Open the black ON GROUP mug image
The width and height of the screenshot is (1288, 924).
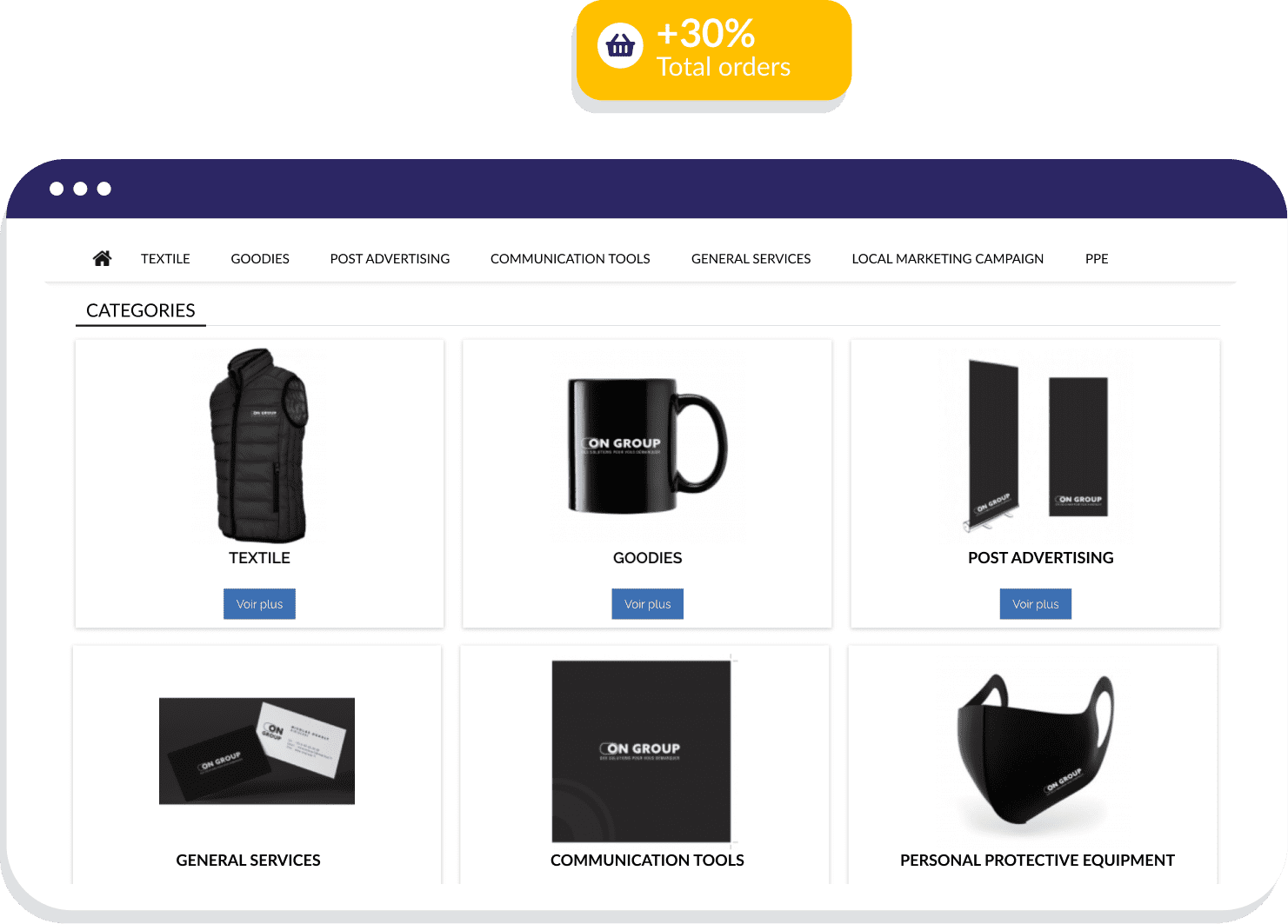pos(647,445)
